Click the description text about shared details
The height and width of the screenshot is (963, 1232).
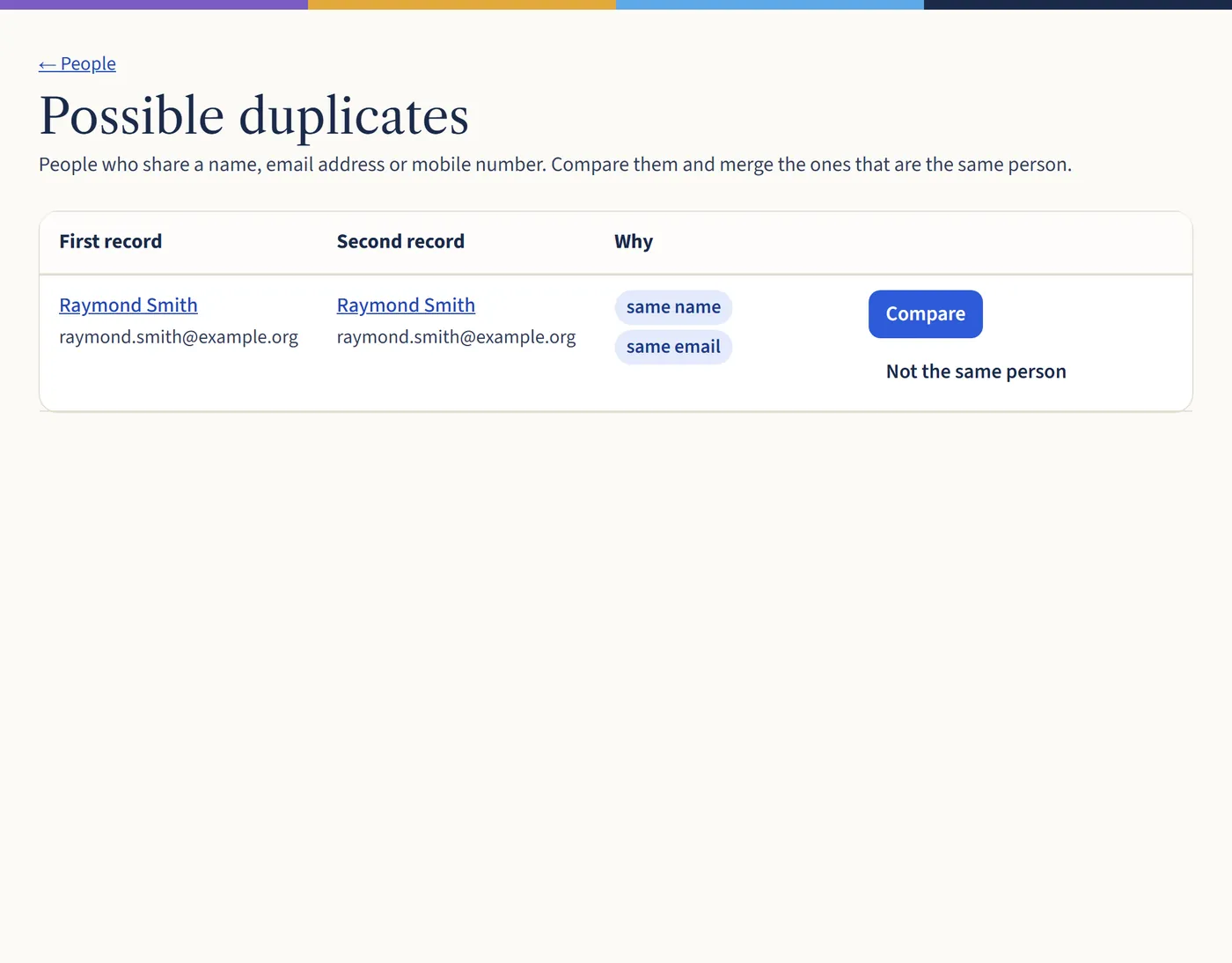click(x=555, y=165)
